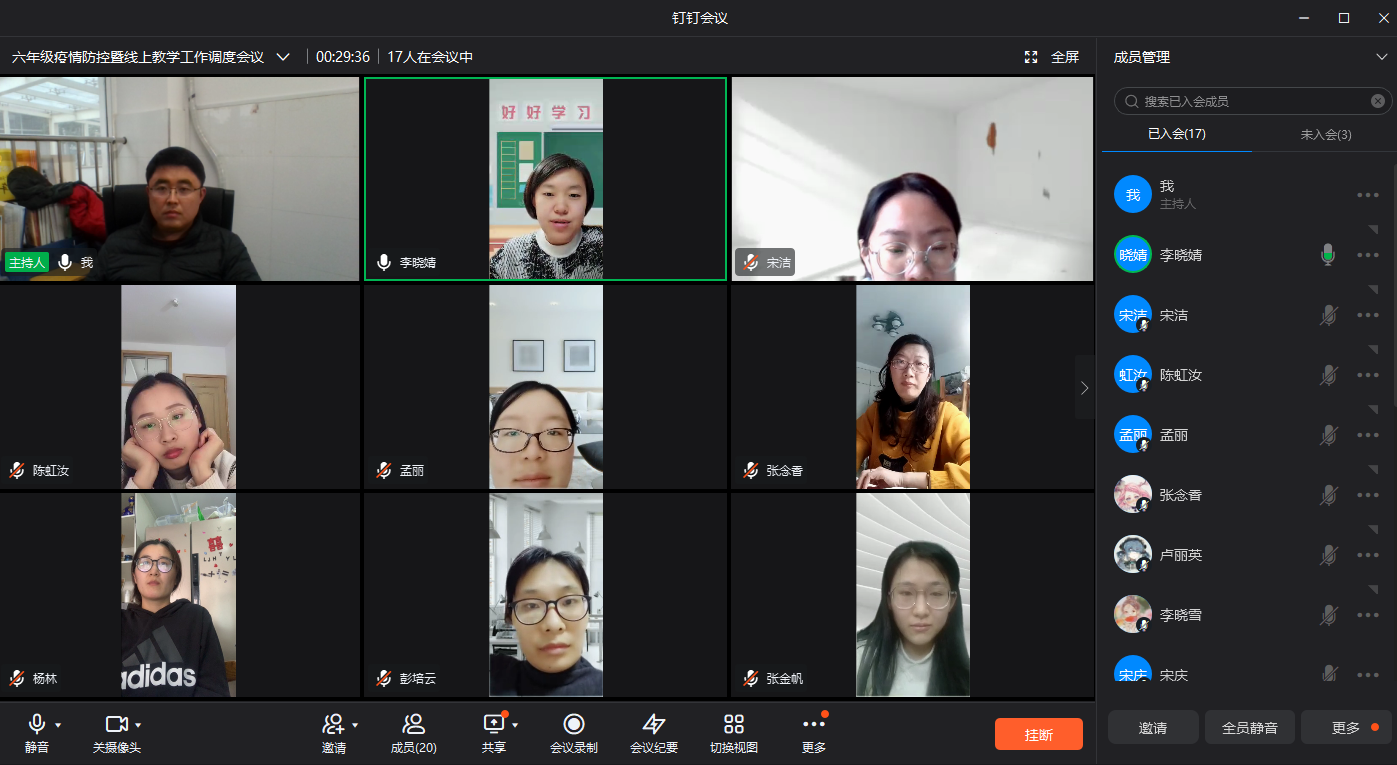Open 会议纪要 meeting notes
Screen dimensions: 1397x765
[653, 725]
